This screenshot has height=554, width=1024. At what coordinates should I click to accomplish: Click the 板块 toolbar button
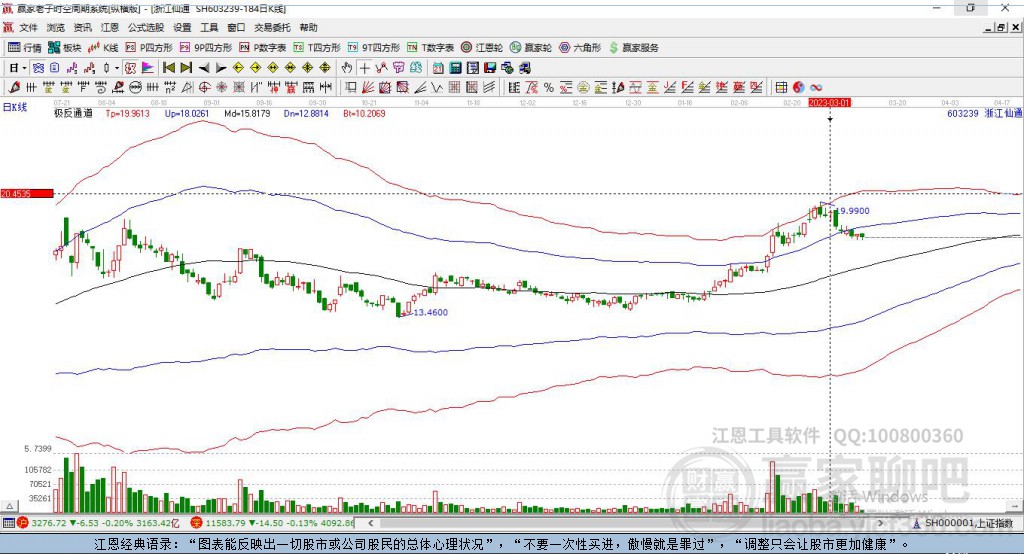(65, 48)
